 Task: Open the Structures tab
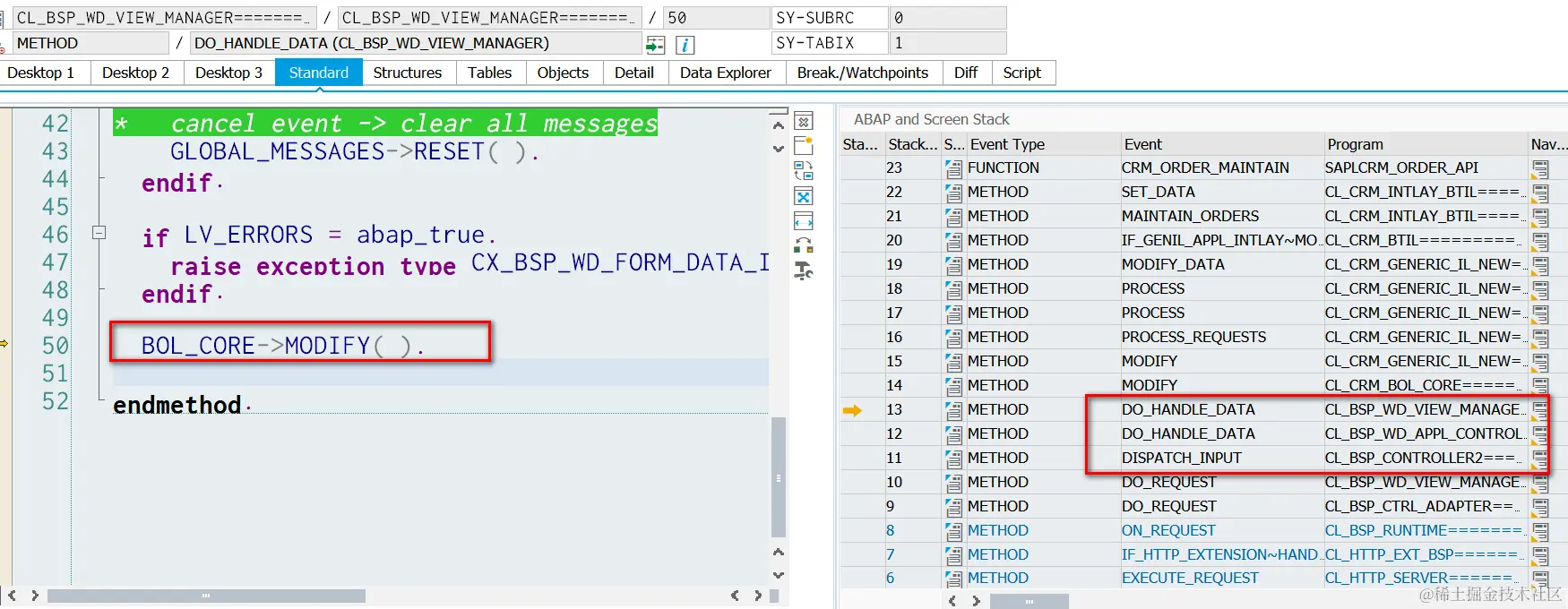pos(408,73)
